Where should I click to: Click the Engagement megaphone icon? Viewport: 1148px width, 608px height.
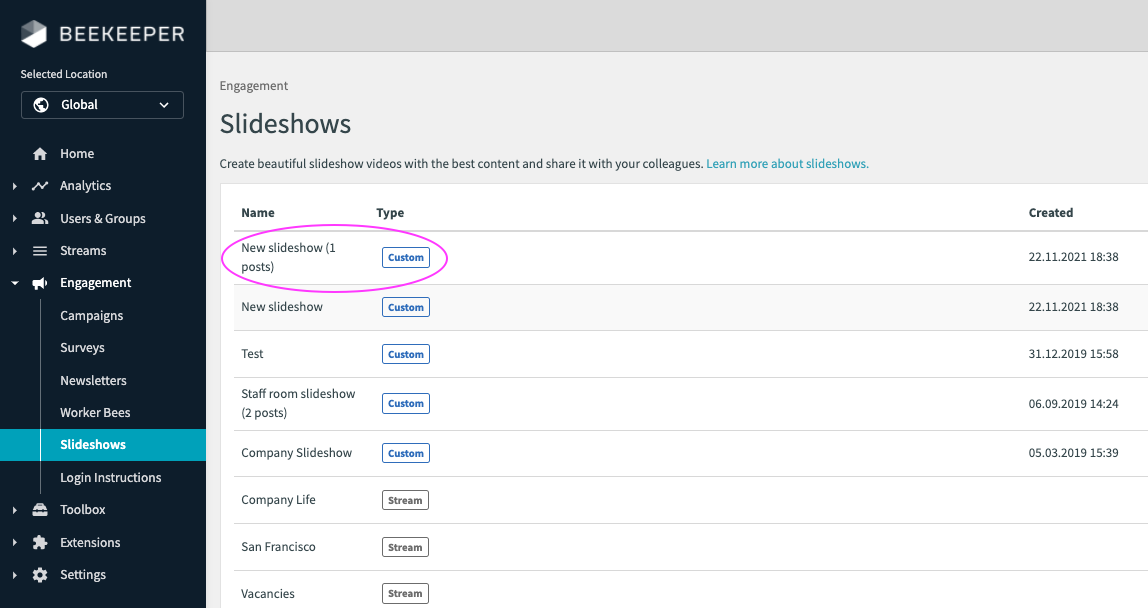pos(40,283)
